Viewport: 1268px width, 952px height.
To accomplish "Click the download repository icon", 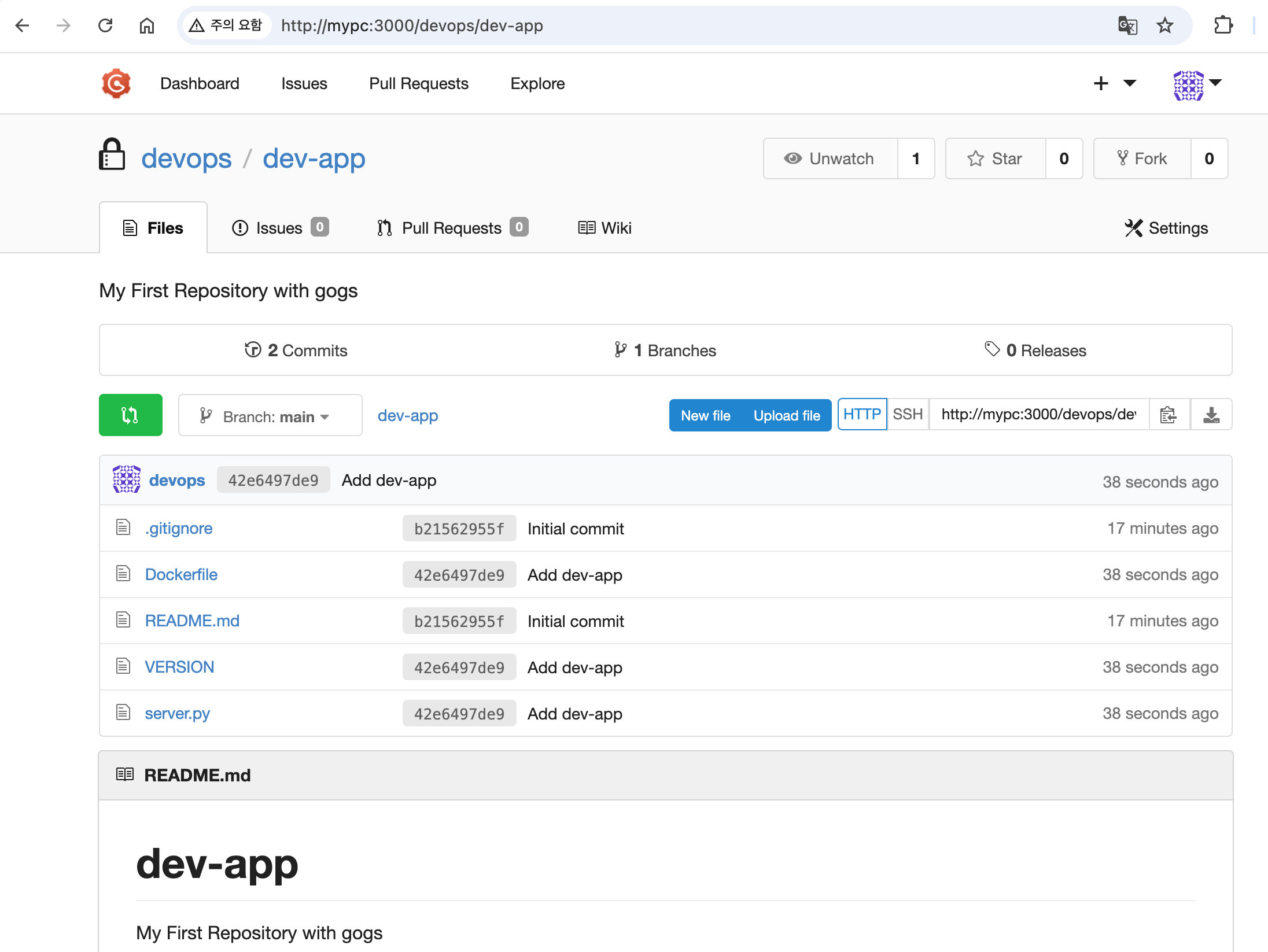I will (1211, 415).
